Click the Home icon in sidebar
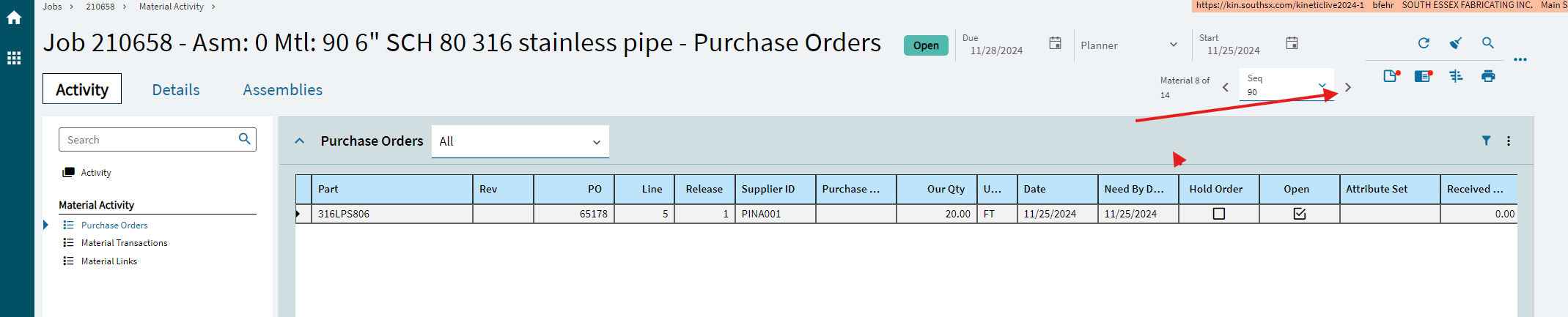This screenshot has width=1568, height=317. 14,18
